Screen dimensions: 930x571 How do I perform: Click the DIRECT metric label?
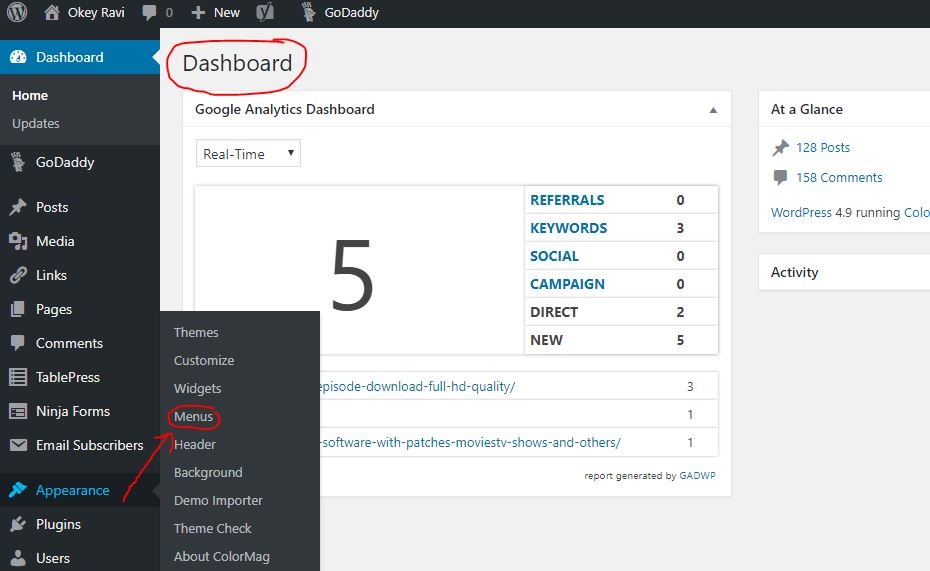(554, 312)
